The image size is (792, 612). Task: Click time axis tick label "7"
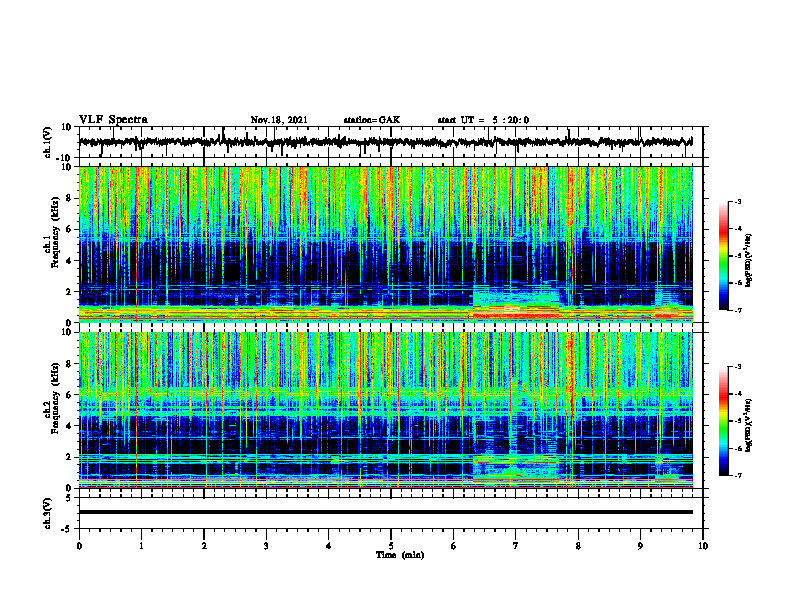[516, 546]
